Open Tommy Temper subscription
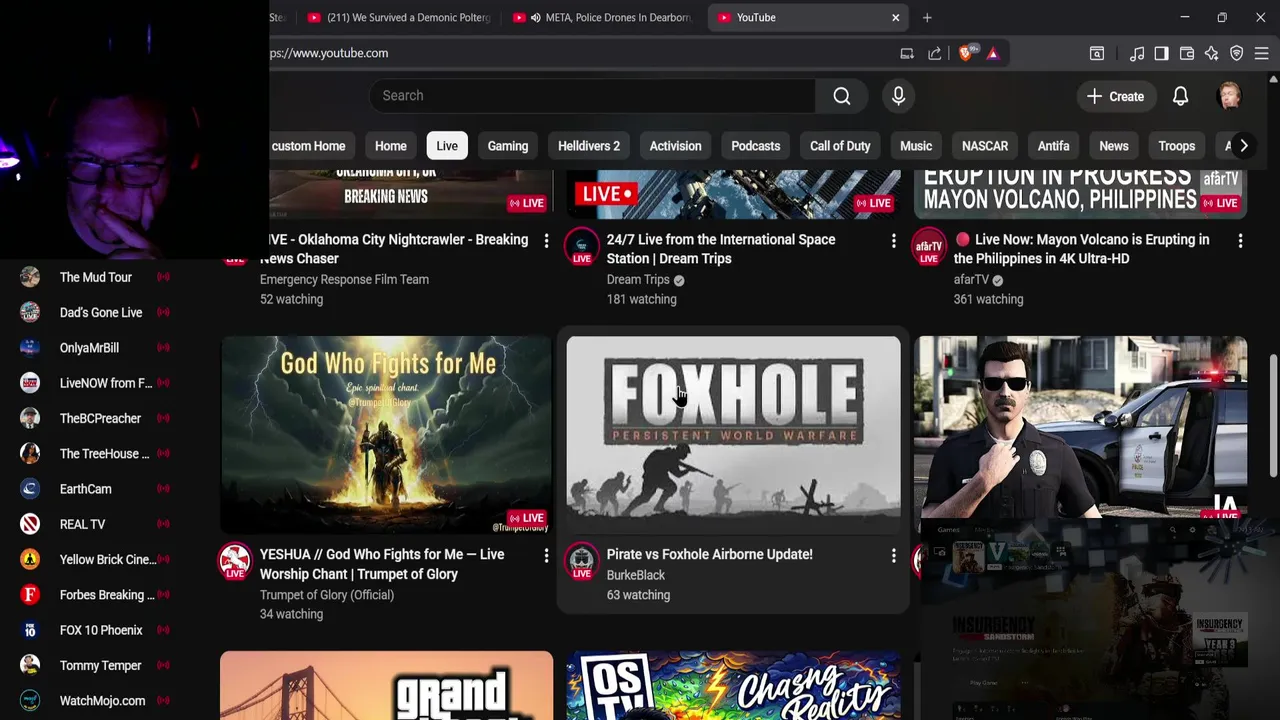Screen dimensions: 1280x720 tap(96, 665)
